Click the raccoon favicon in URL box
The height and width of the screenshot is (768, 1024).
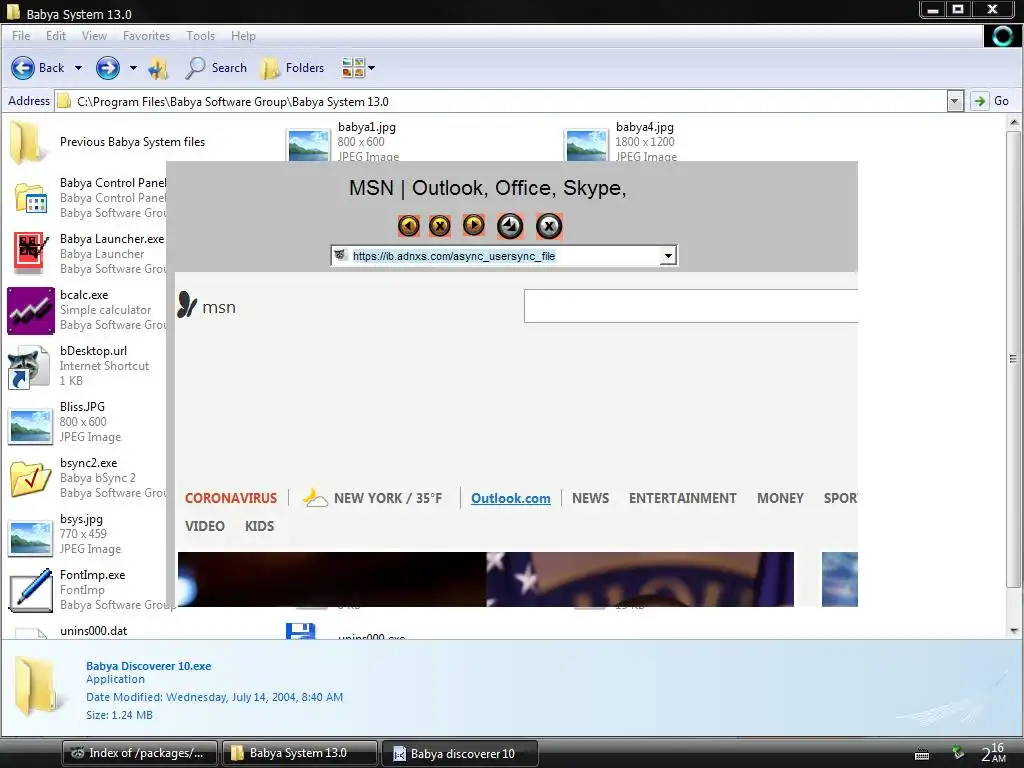[x=340, y=255]
